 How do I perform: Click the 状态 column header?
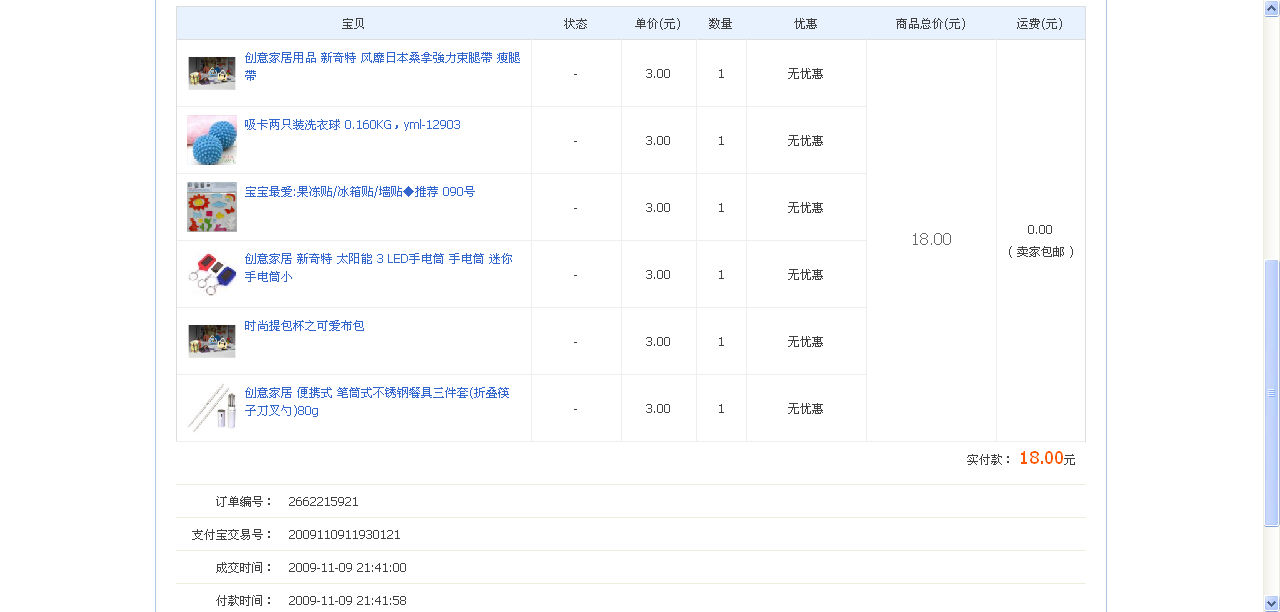point(575,24)
